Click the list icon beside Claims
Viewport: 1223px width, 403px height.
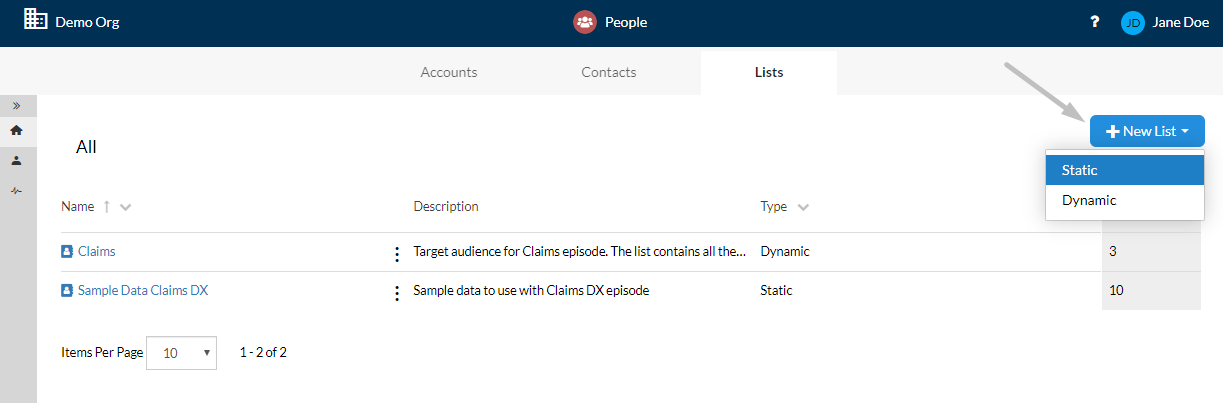point(67,252)
